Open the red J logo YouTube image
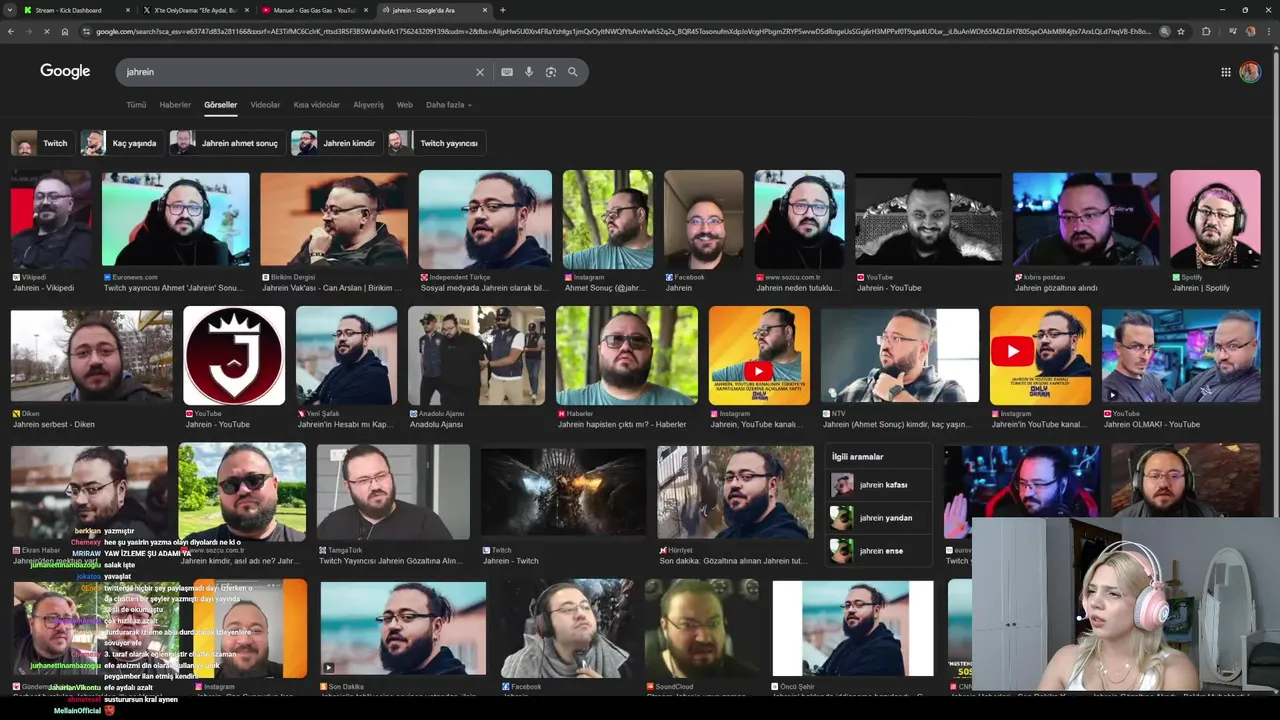The image size is (1280, 720). point(234,355)
